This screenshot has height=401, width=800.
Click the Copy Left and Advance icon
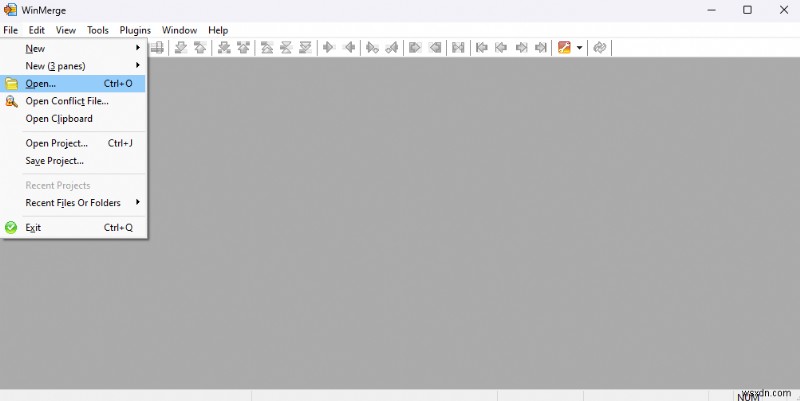pyautogui.click(x=392, y=47)
